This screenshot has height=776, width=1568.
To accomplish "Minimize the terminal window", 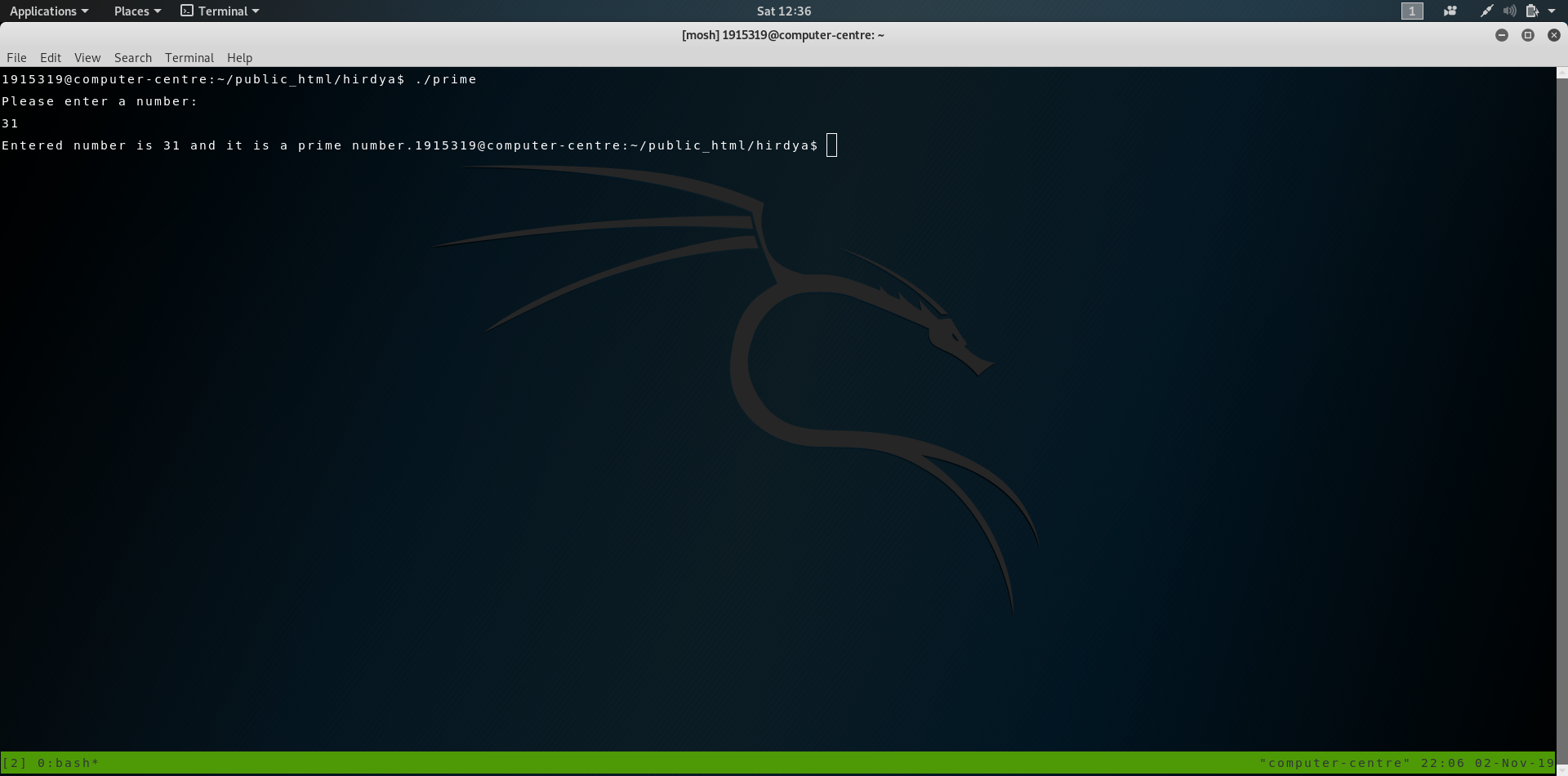I will 1502,35.
